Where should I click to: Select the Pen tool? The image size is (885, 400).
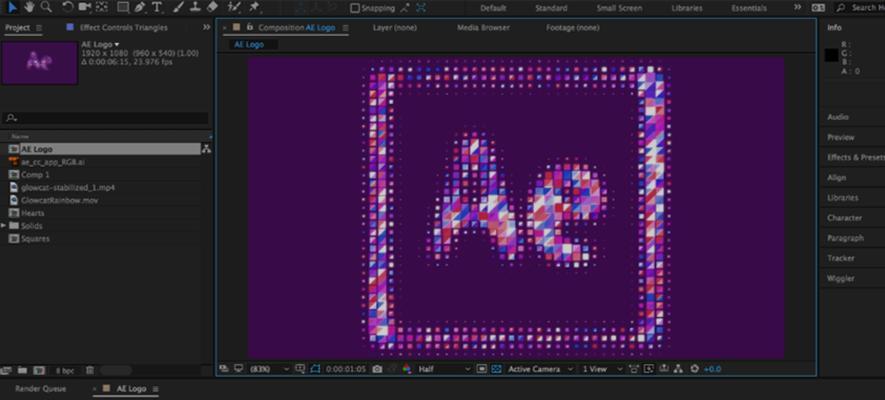coord(140,7)
